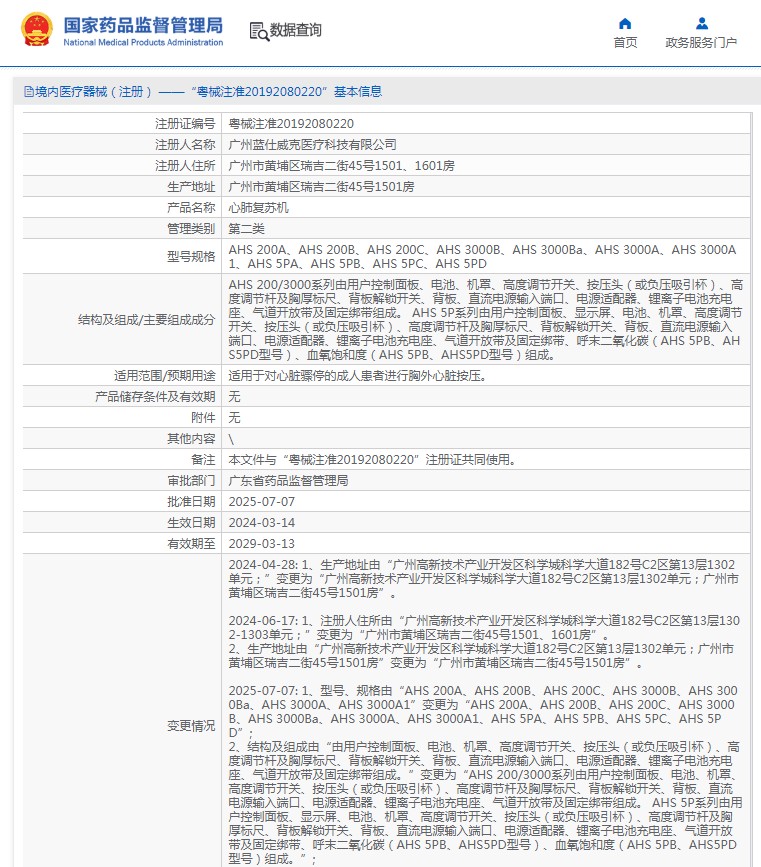Open the 政务服务门户 link

click(x=701, y=43)
